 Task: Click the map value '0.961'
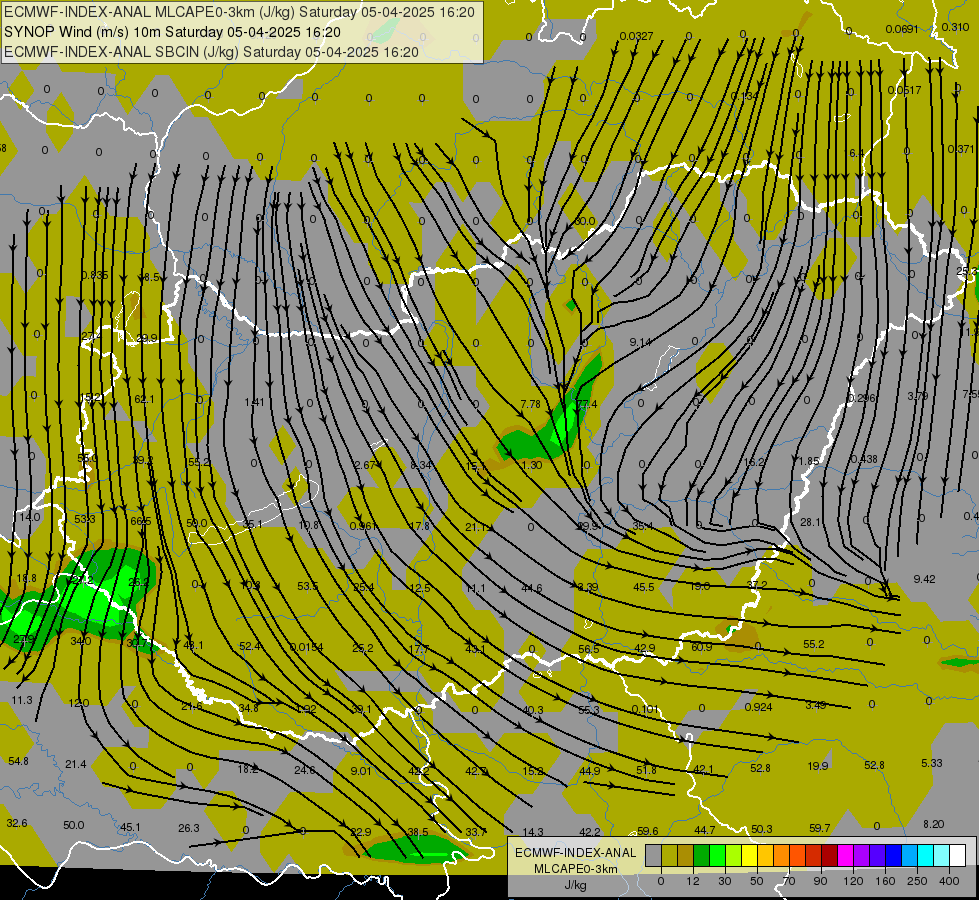click(363, 526)
